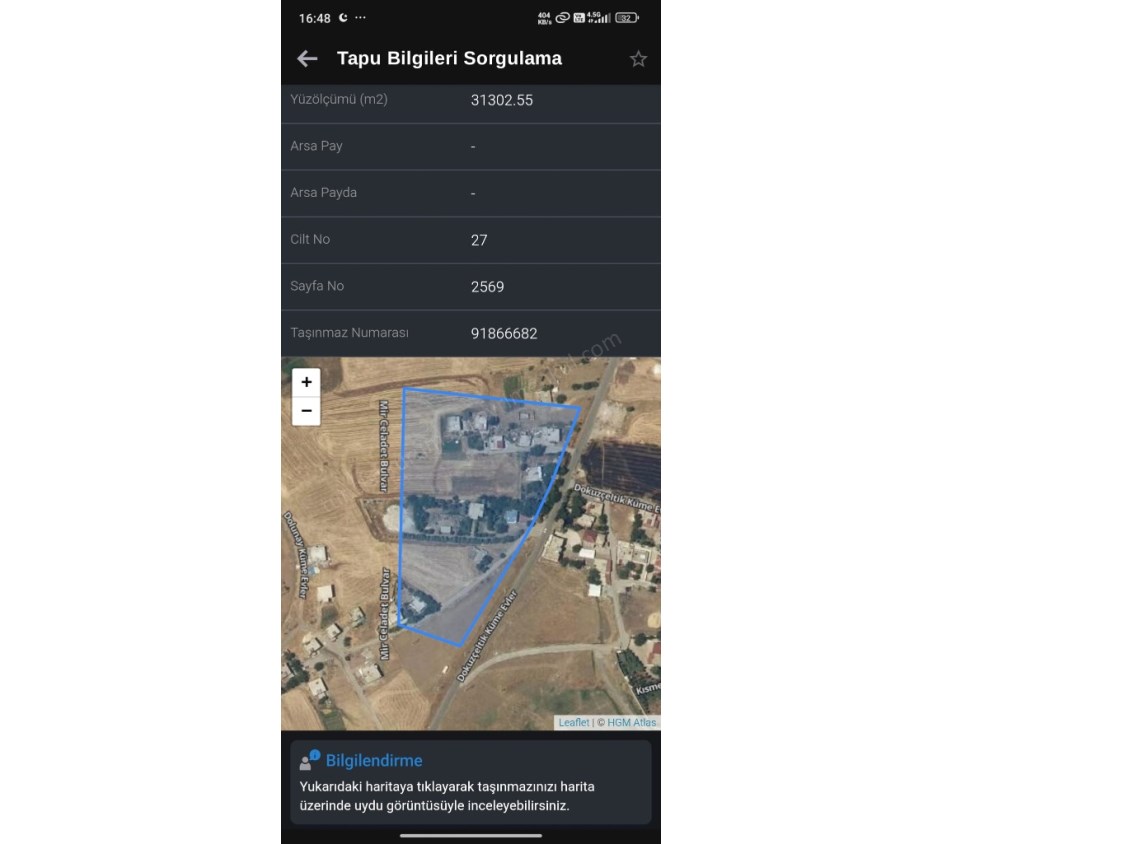Tap the Bilgilendirme heading

[374, 761]
